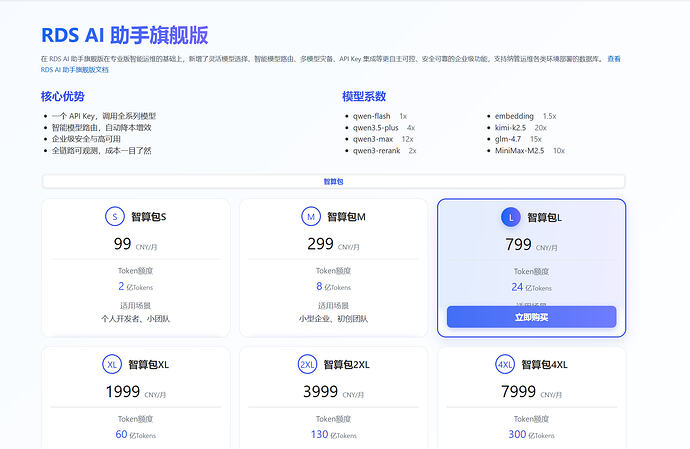Screen dimensions: 690x449
Task: Click the 核心优势 heading
Action: click(x=62, y=96)
